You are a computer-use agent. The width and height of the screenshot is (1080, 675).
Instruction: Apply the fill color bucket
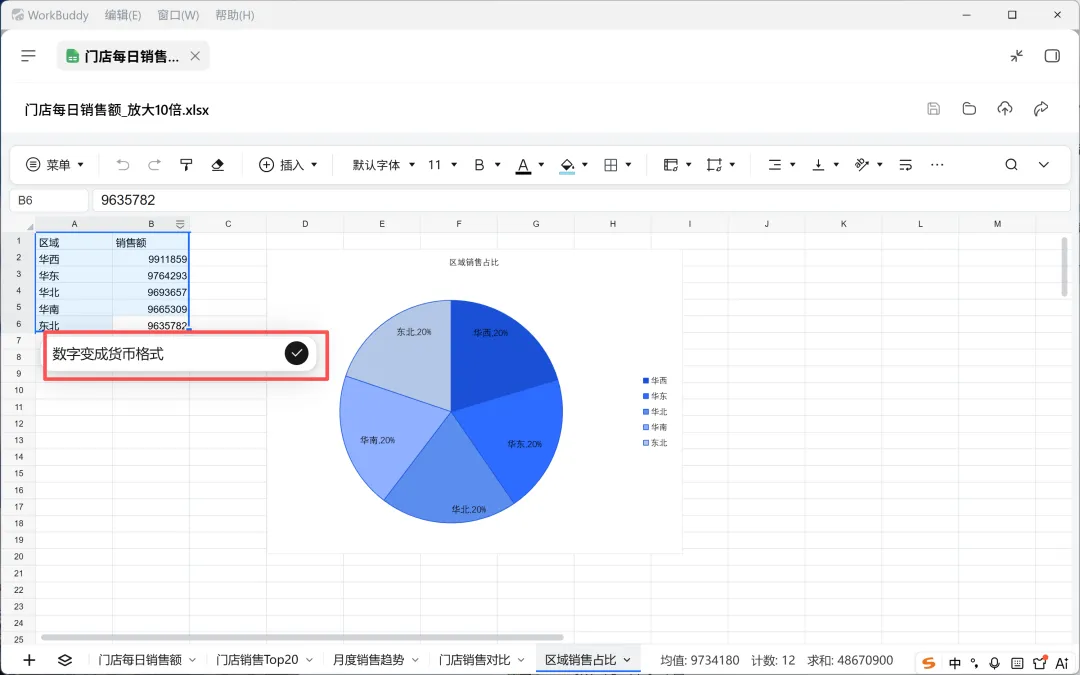[x=567, y=165]
